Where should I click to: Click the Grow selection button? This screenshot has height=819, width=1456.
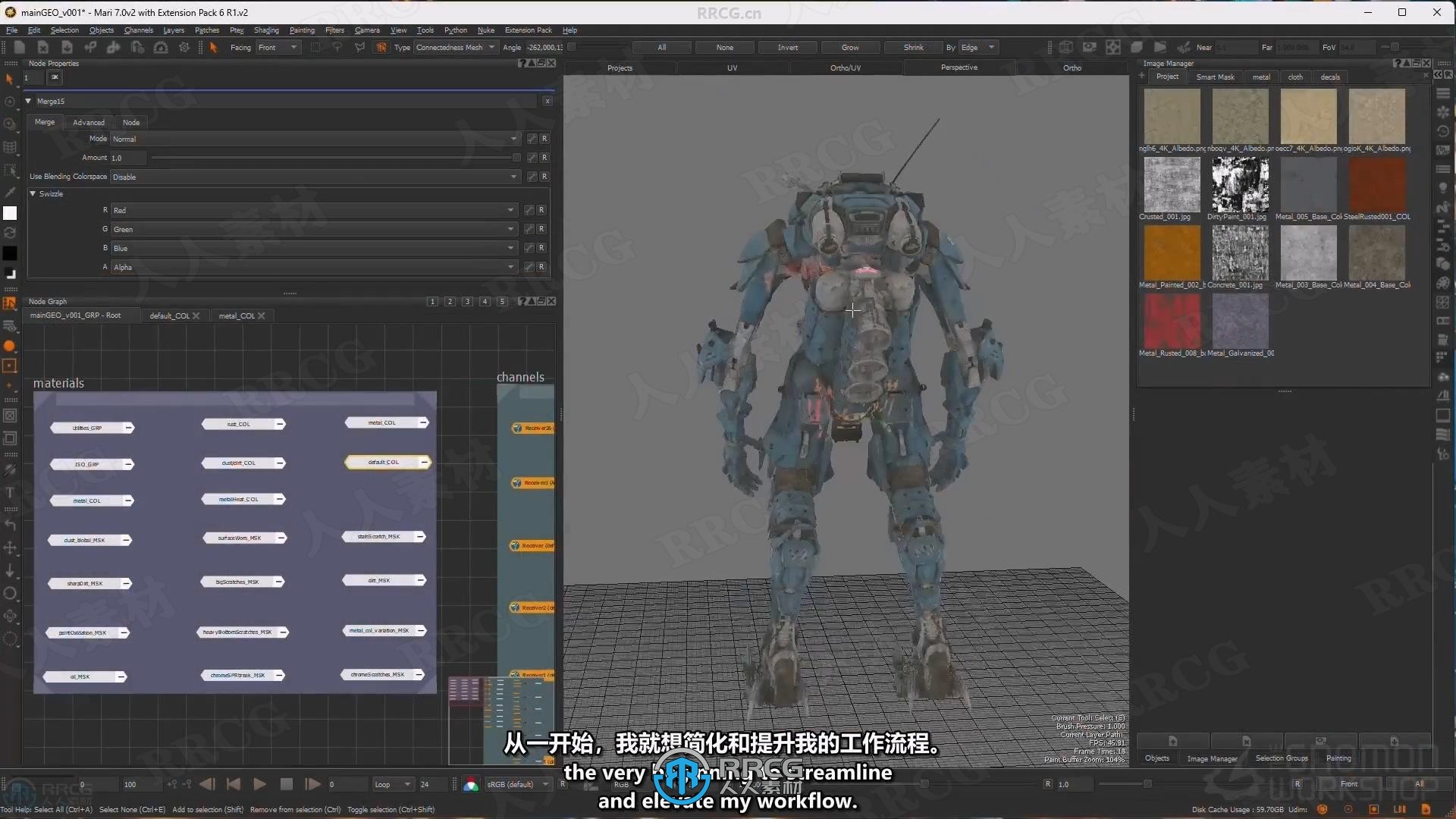coord(850,47)
